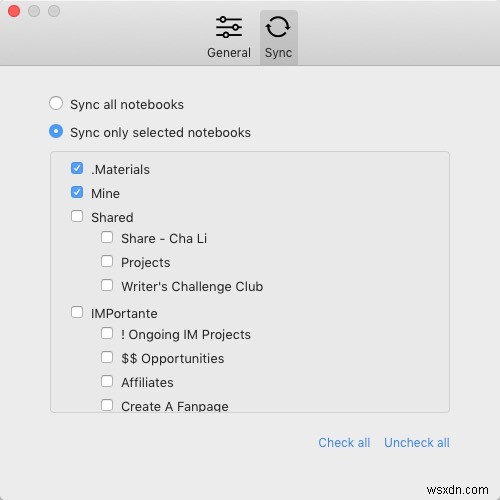500x500 pixels.
Task: Check ! Ongoing IM Projects checkbox
Action: click(x=107, y=333)
